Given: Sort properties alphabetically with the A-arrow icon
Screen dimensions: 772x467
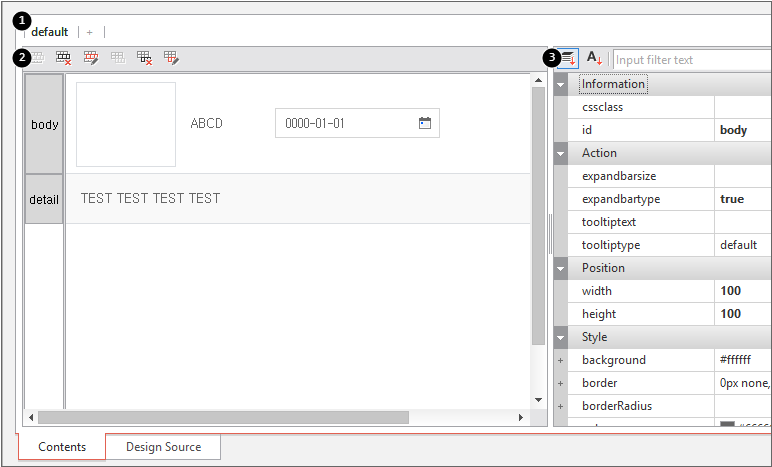Looking at the screenshot, I should click(x=594, y=59).
